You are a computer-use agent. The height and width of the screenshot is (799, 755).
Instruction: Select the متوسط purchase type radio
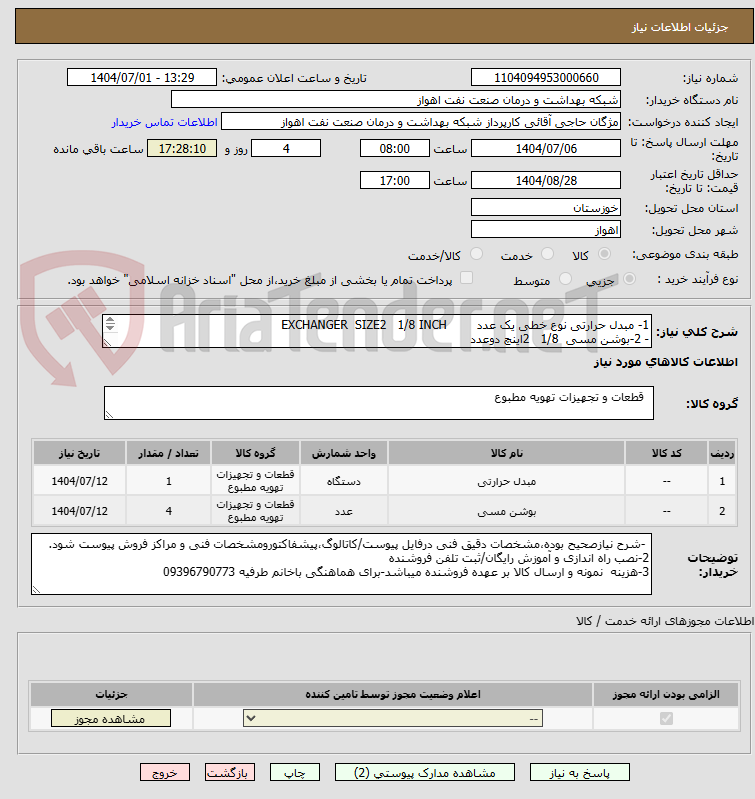tap(565, 279)
